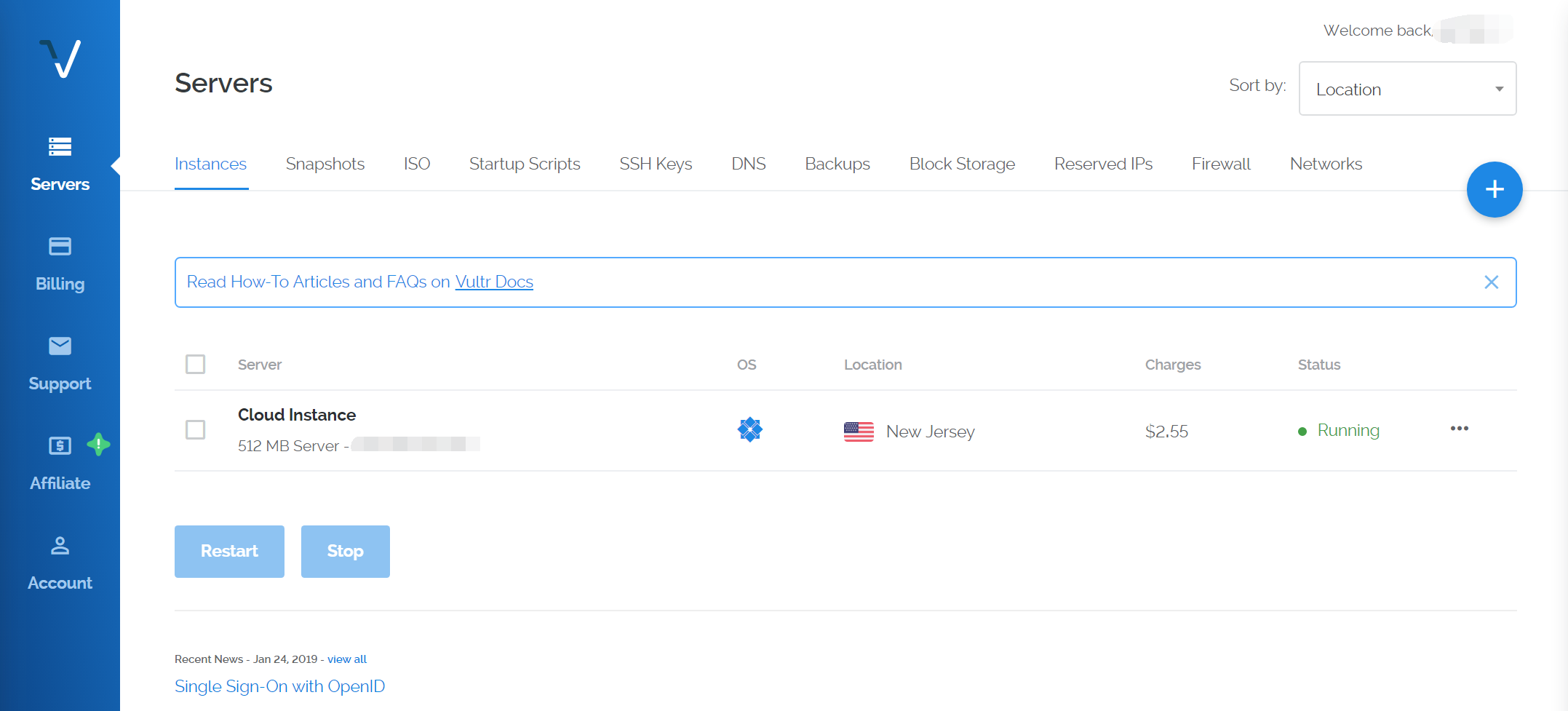Switch to the Networks tab
1568x711 pixels.
(x=1326, y=164)
